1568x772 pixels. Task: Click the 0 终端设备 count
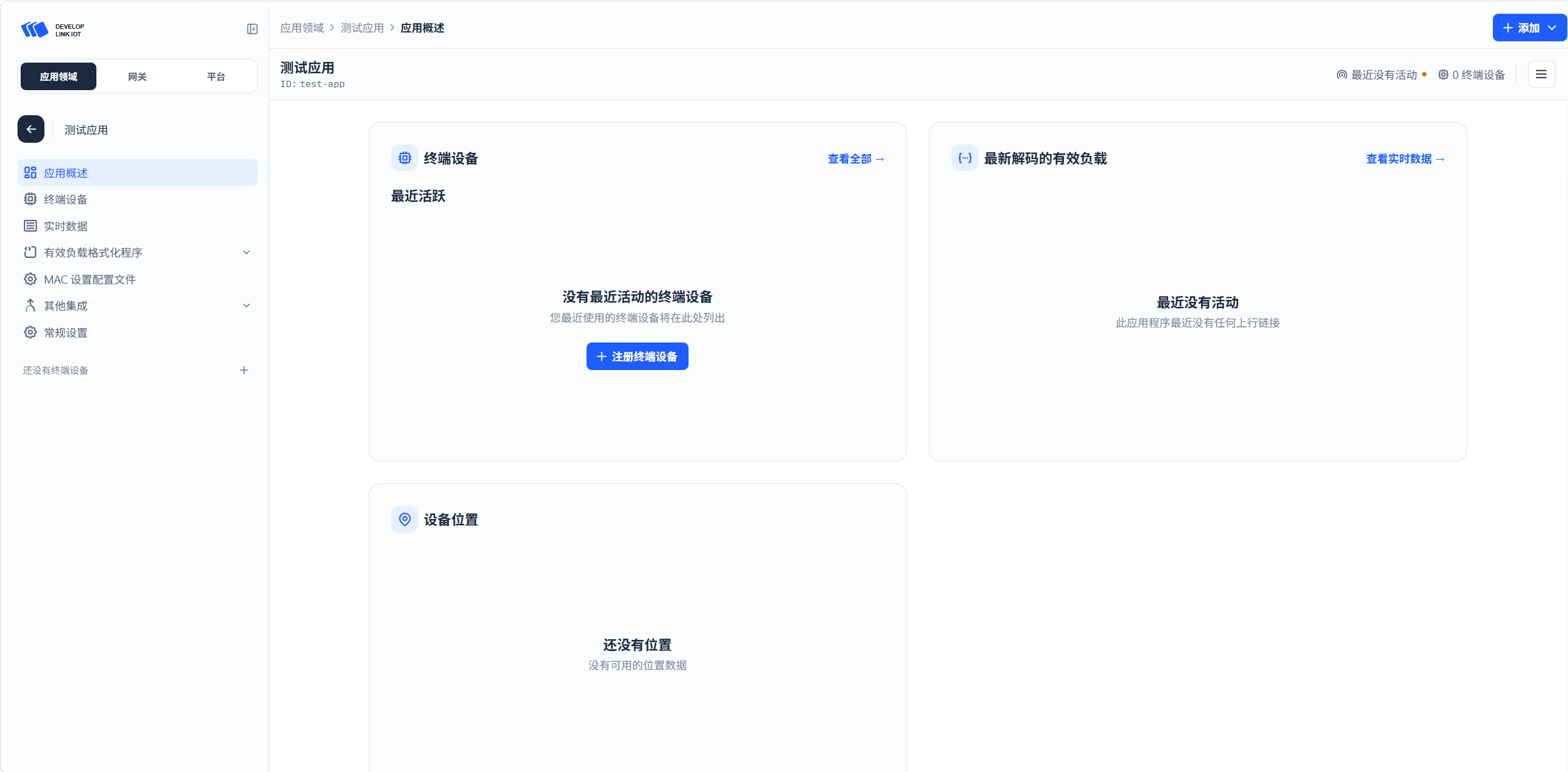click(1478, 75)
